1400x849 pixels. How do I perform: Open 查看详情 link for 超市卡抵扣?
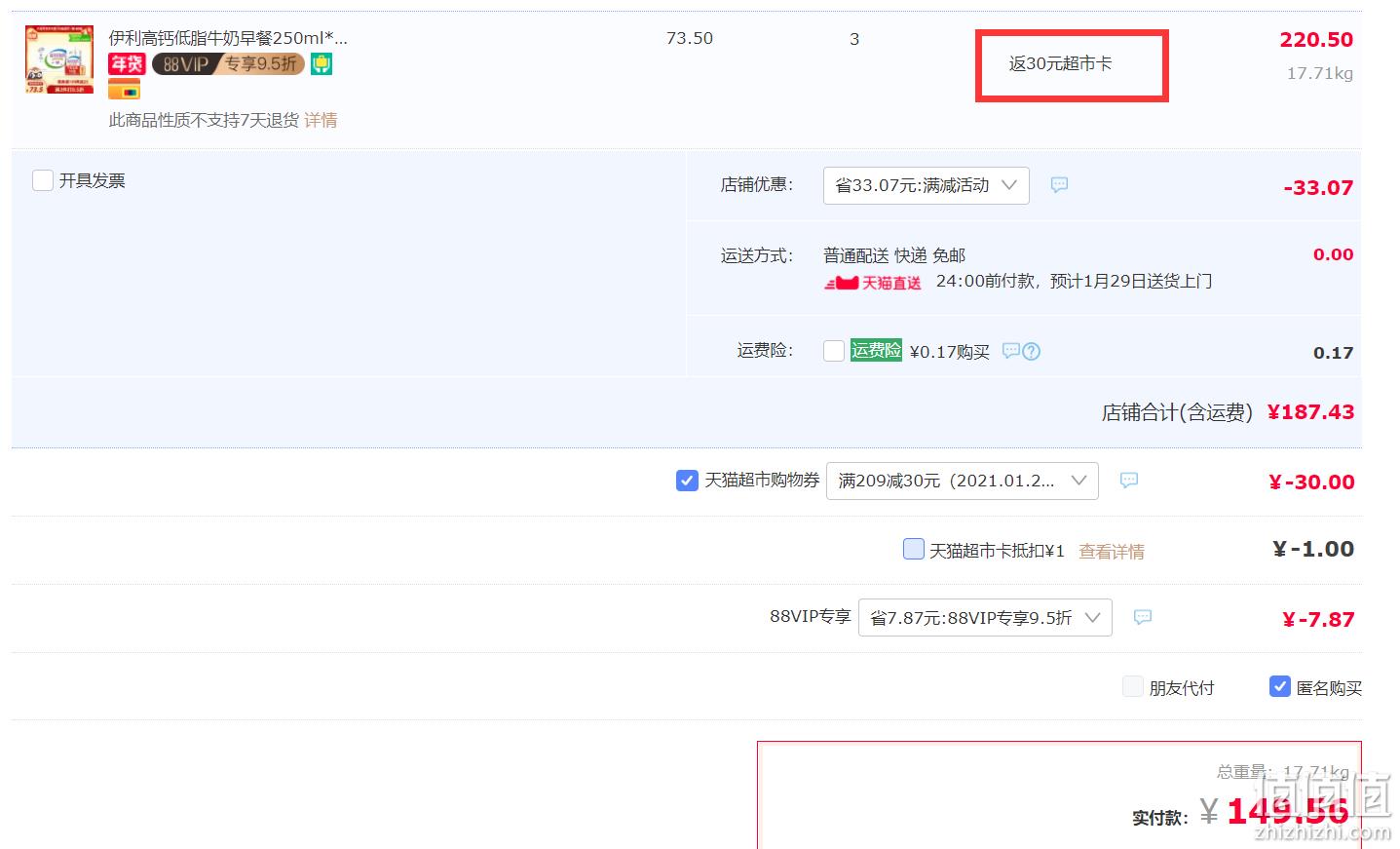point(1112,552)
